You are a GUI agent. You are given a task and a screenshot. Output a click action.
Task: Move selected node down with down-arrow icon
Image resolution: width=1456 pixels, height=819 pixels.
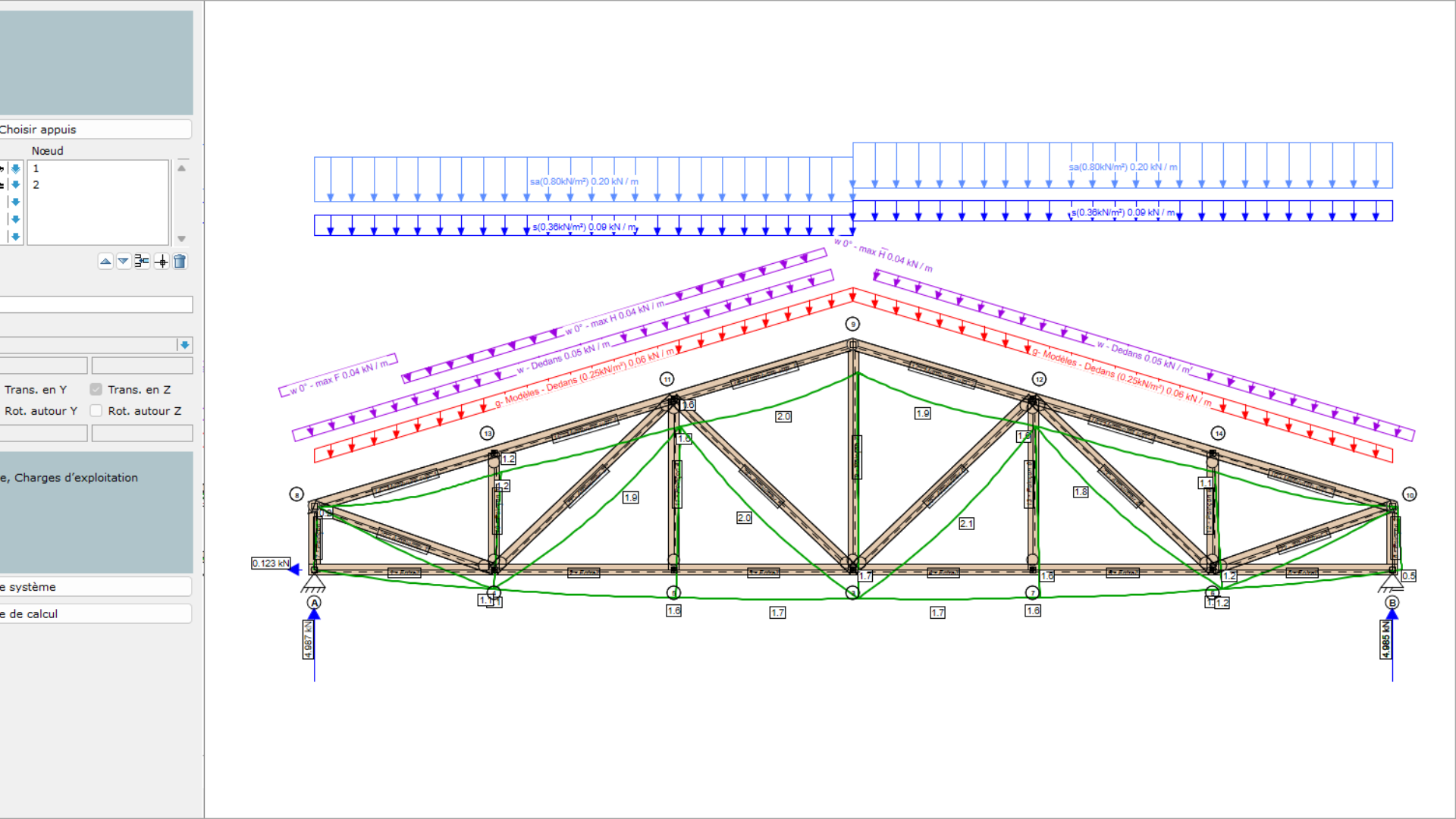pyautogui.click(x=123, y=262)
